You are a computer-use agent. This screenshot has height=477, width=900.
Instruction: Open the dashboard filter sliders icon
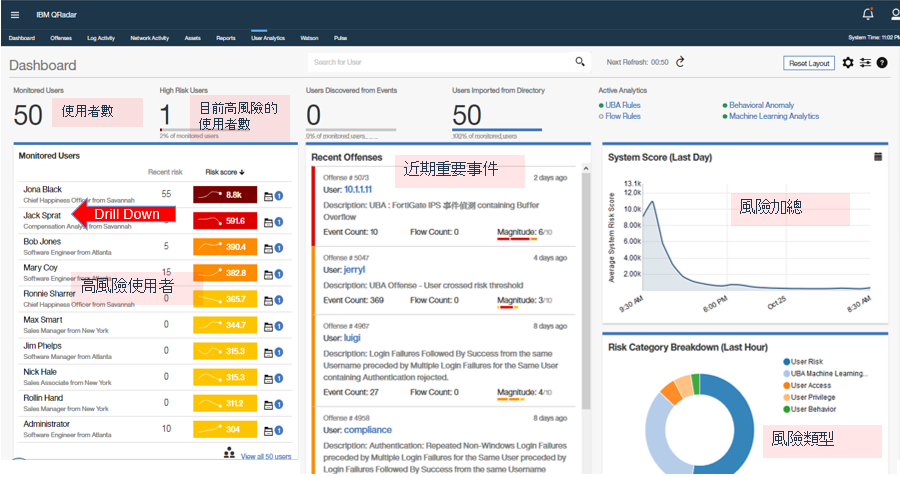tap(865, 63)
